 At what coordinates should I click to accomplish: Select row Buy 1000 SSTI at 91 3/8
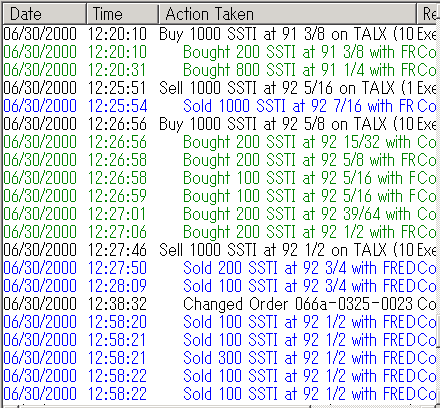click(219, 34)
